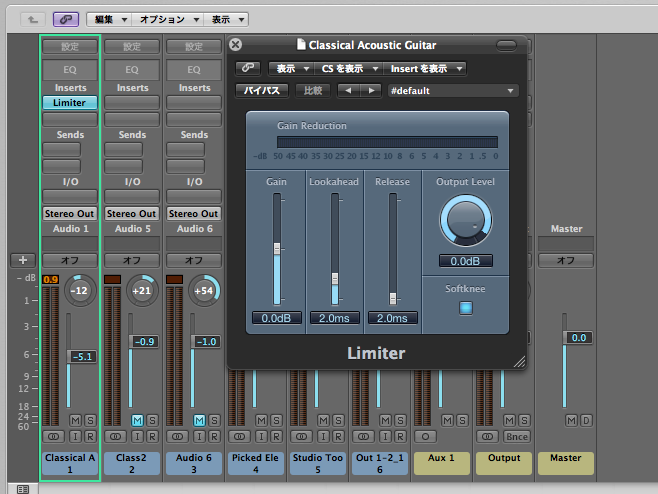Toggle the Softknee button in Limiter
This screenshot has width=658, height=494.
point(465,308)
